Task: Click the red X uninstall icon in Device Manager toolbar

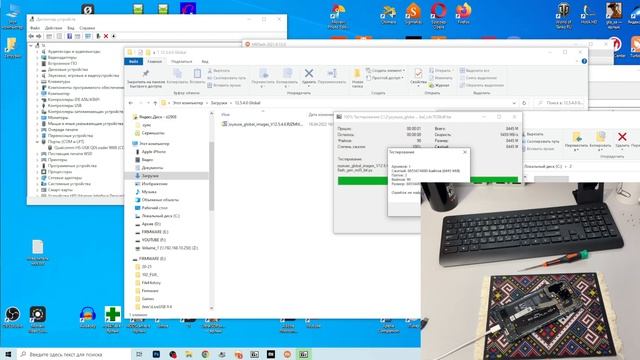Action: click(106, 36)
